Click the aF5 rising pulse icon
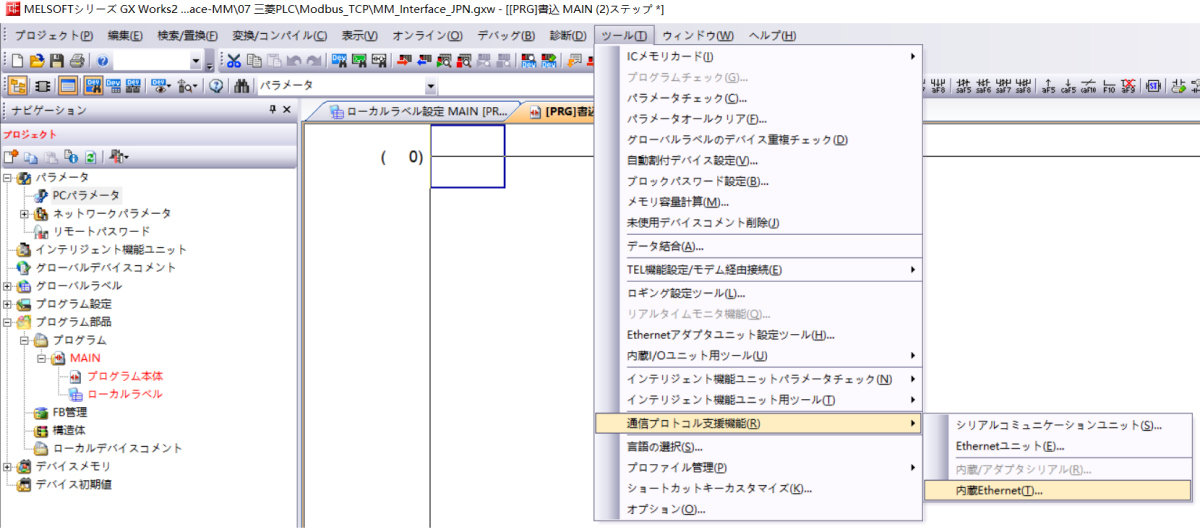The image size is (1200, 528). [1048, 86]
